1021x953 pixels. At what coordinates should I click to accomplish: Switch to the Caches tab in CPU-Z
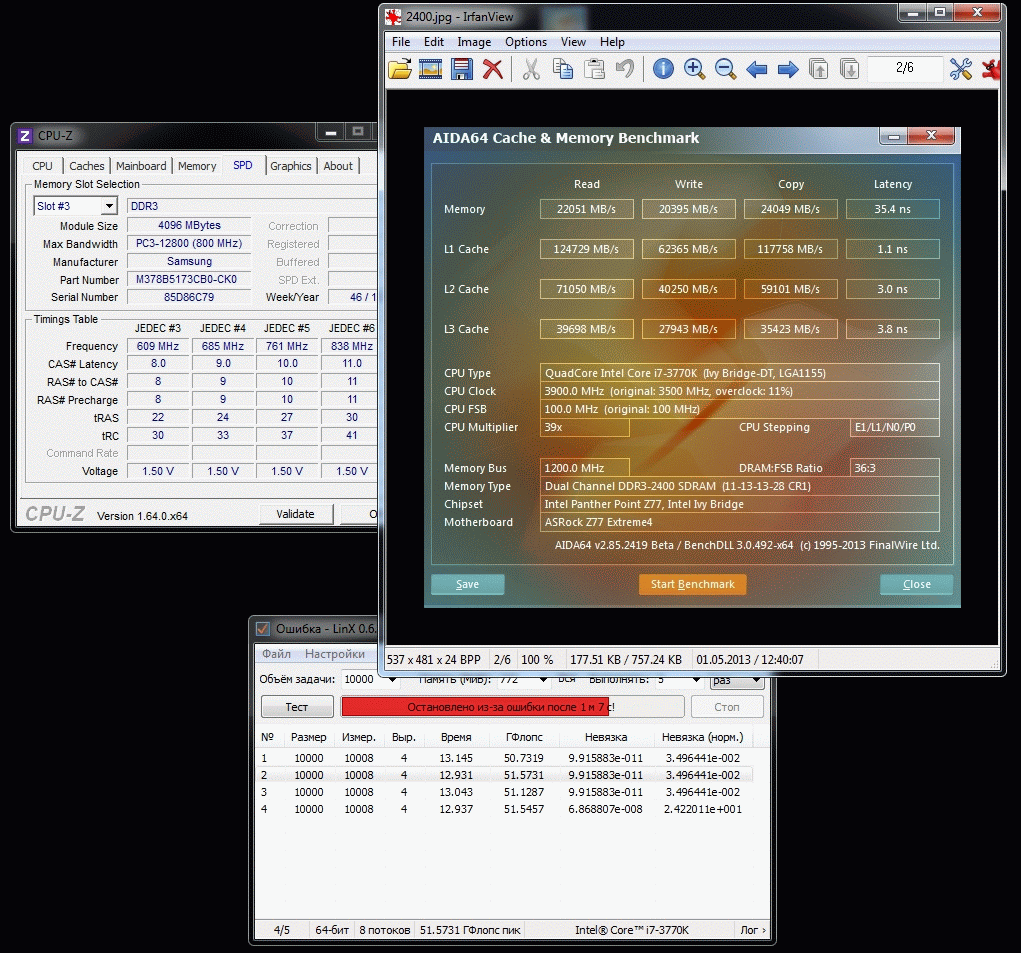pyautogui.click(x=87, y=166)
